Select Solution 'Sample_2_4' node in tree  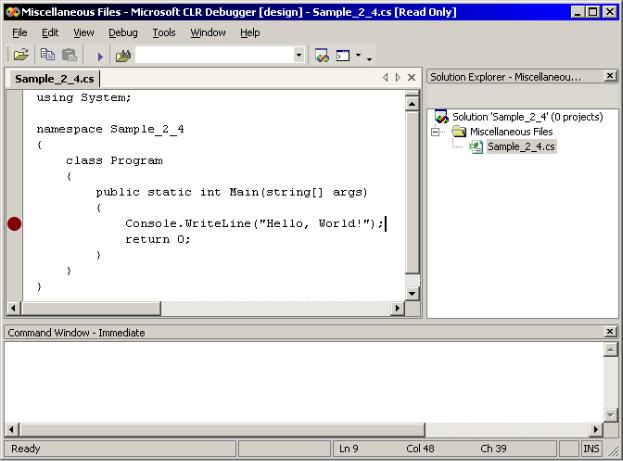click(527, 117)
